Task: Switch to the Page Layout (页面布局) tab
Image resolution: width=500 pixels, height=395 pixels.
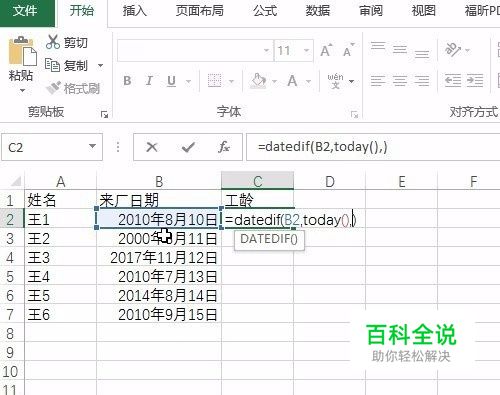Action: click(x=200, y=11)
